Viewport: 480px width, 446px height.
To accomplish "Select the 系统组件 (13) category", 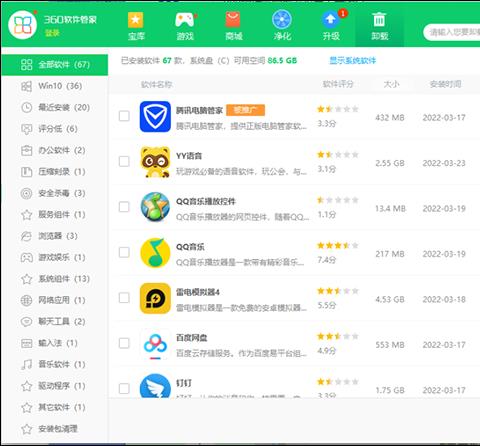I will pos(55,279).
